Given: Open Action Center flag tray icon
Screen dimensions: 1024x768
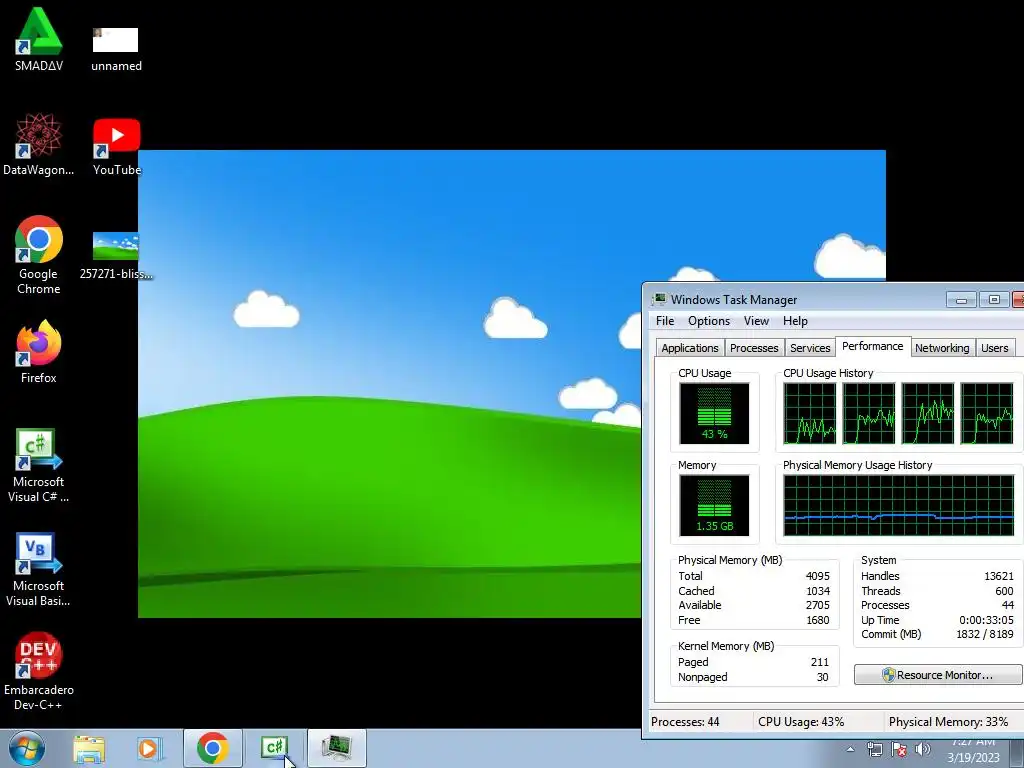Looking at the screenshot, I should pyautogui.click(x=899, y=750).
